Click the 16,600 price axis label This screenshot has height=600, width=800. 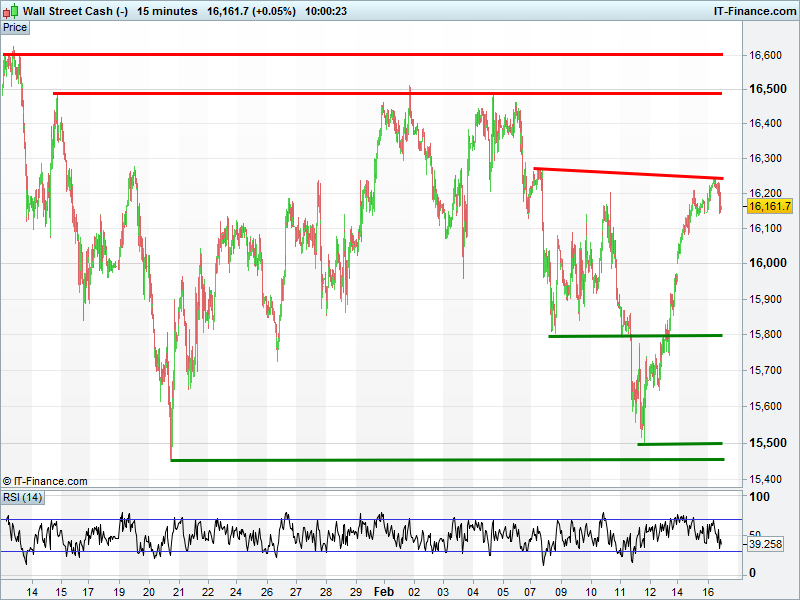(765, 55)
